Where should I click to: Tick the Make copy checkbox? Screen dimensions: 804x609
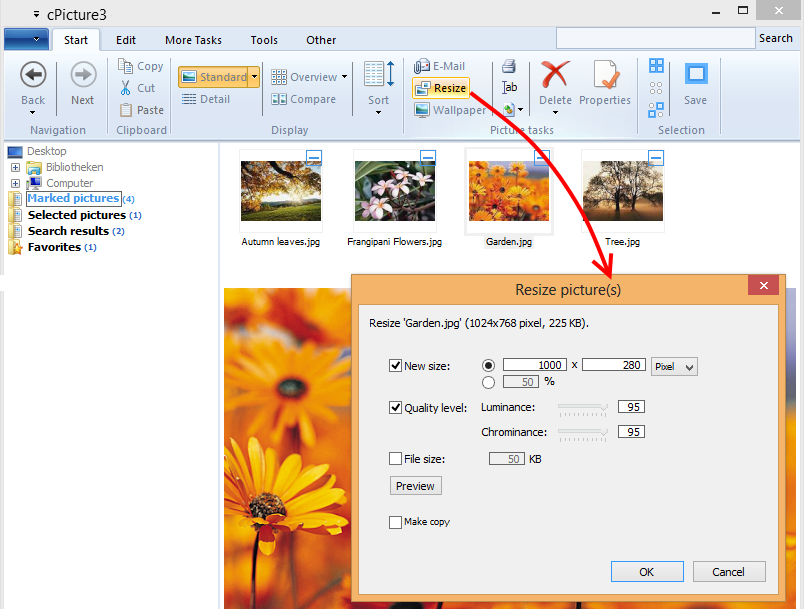point(395,522)
